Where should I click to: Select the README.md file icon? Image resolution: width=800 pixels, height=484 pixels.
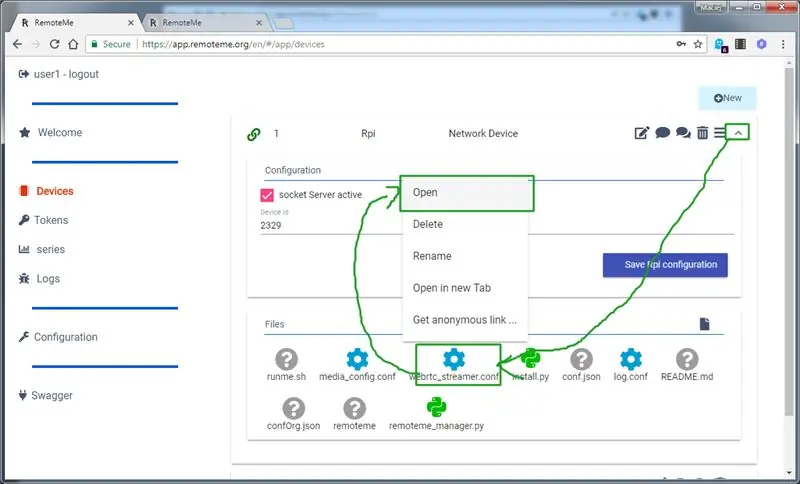pyautogui.click(x=687, y=359)
